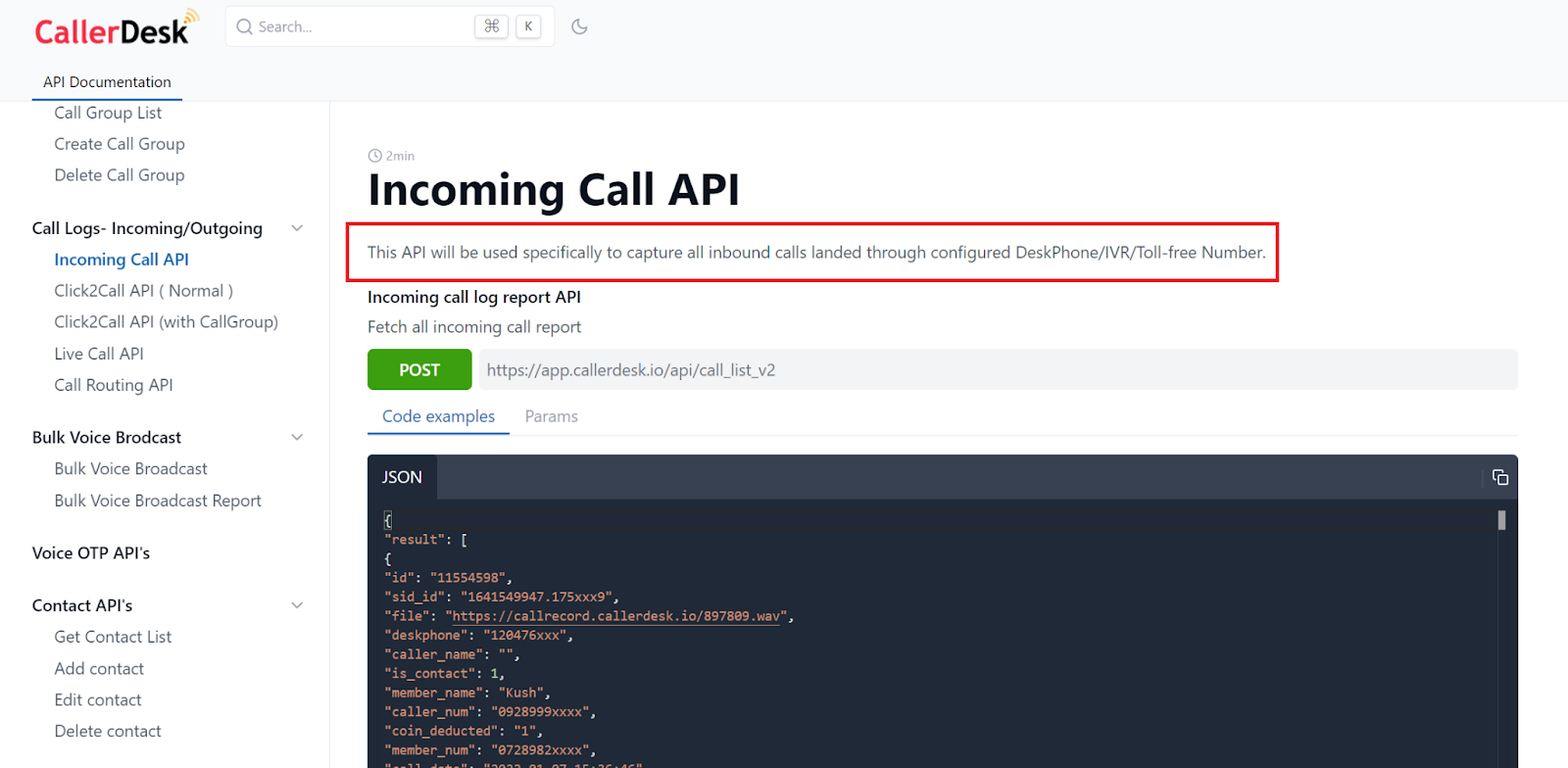Toggle dark mode moon icon
Viewport: 1568px width, 768px height.
579,26
